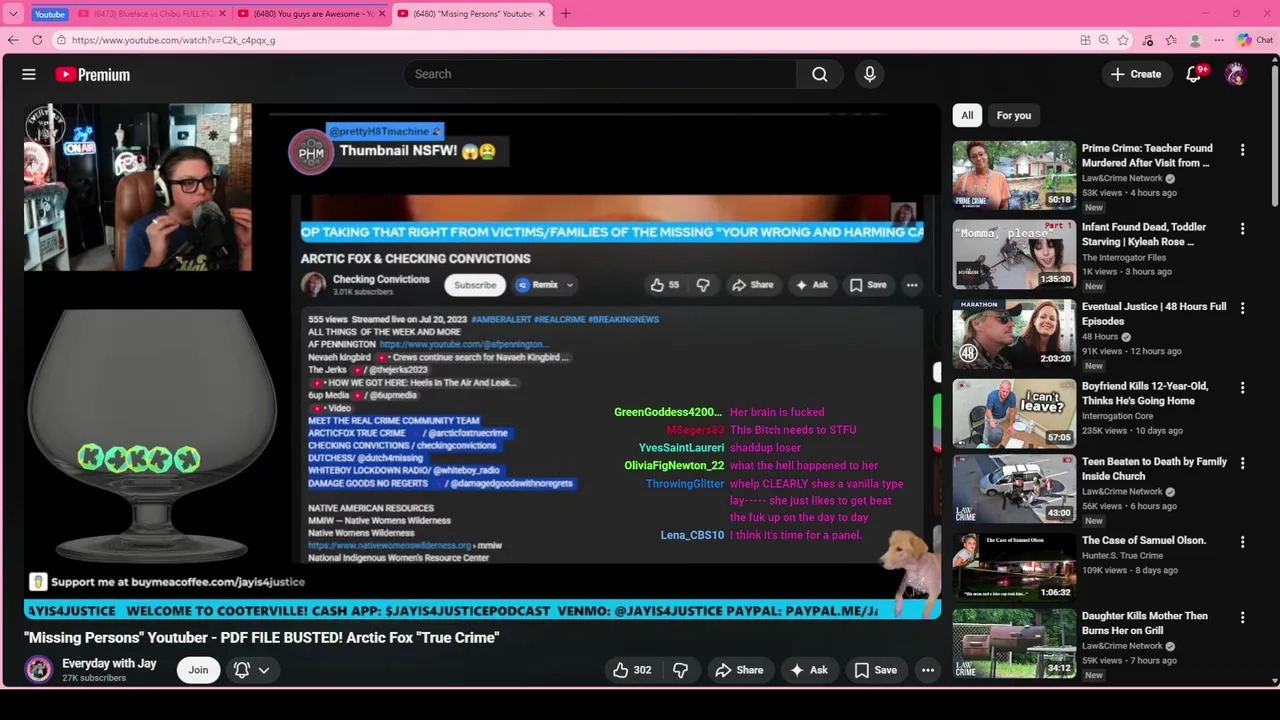Open Infant Found Dead Toddler Starving thumbnail

click(1014, 254)
